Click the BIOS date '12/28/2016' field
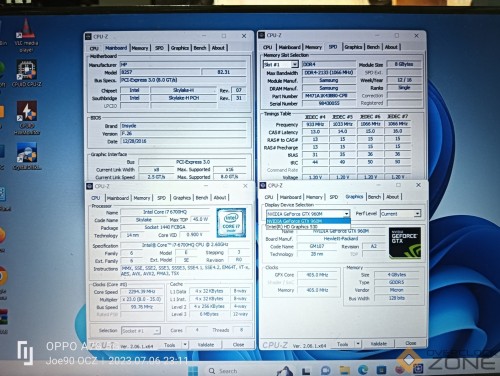 183,141
